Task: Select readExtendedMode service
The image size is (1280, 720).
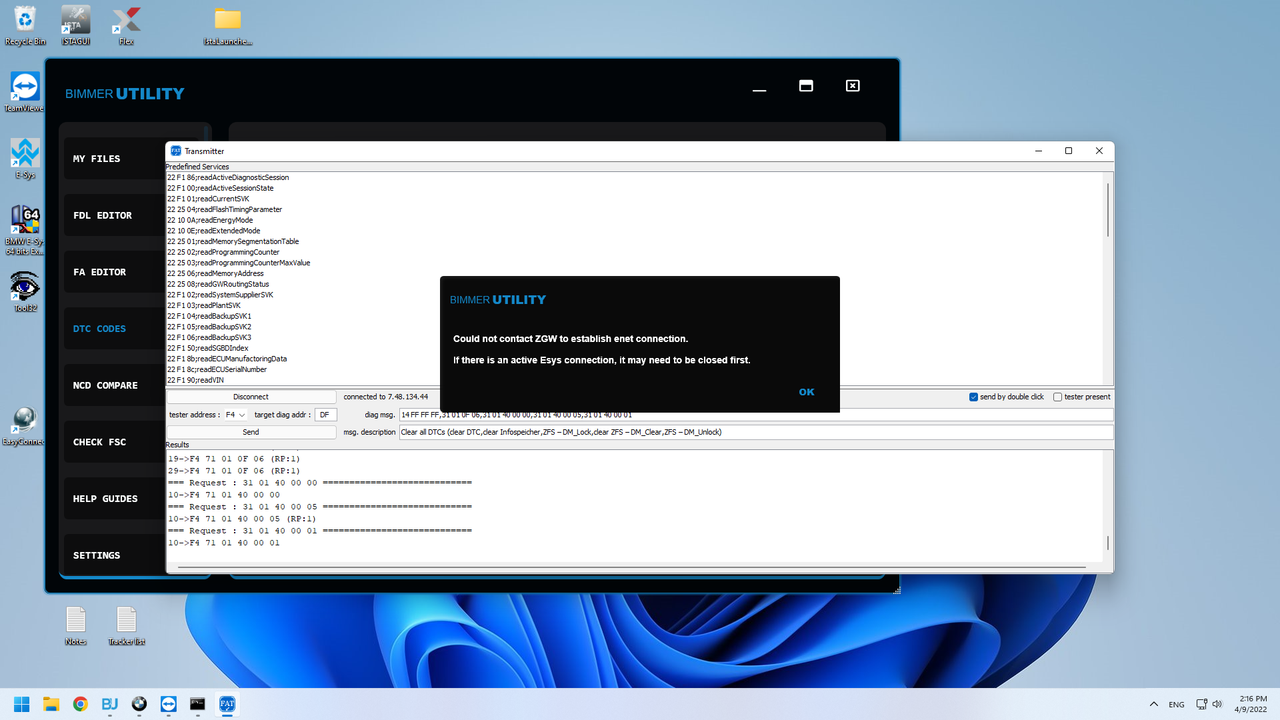Action: pyautogui.click(x=214, y=231)
